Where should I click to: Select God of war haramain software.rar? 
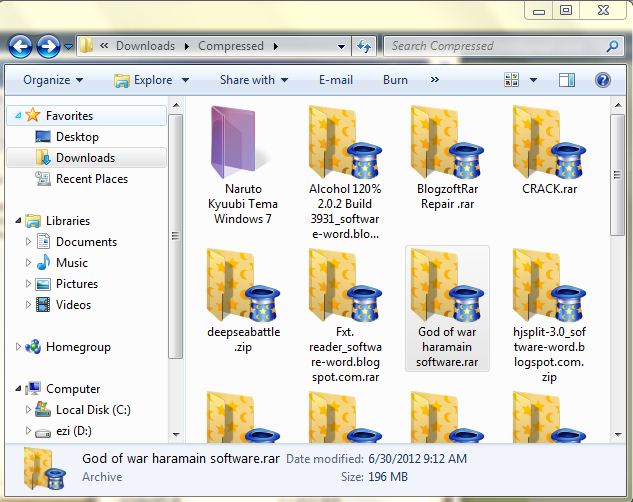[447, 309]
